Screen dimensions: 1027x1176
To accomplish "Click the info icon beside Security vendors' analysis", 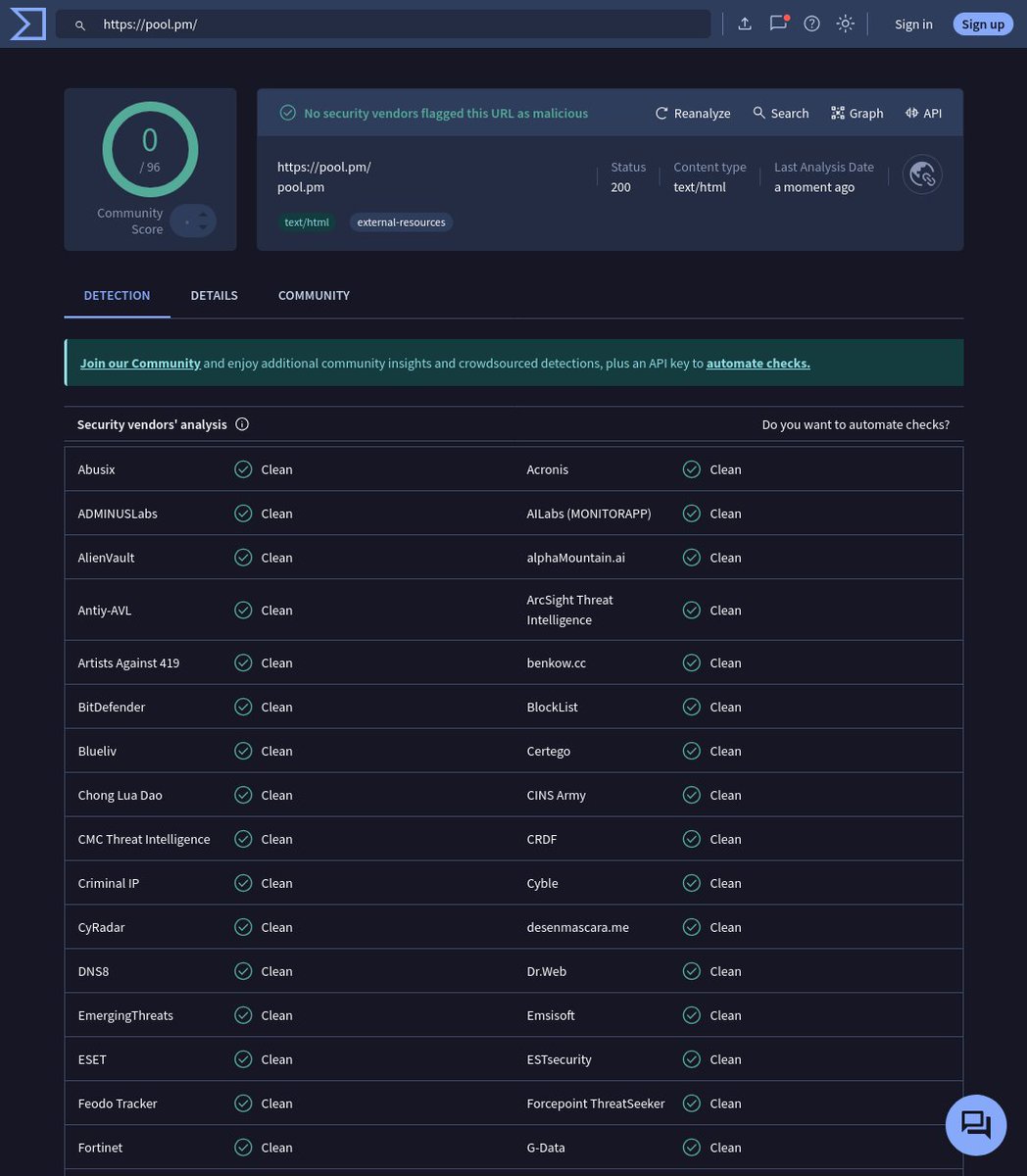I will (x=242, y=424).
